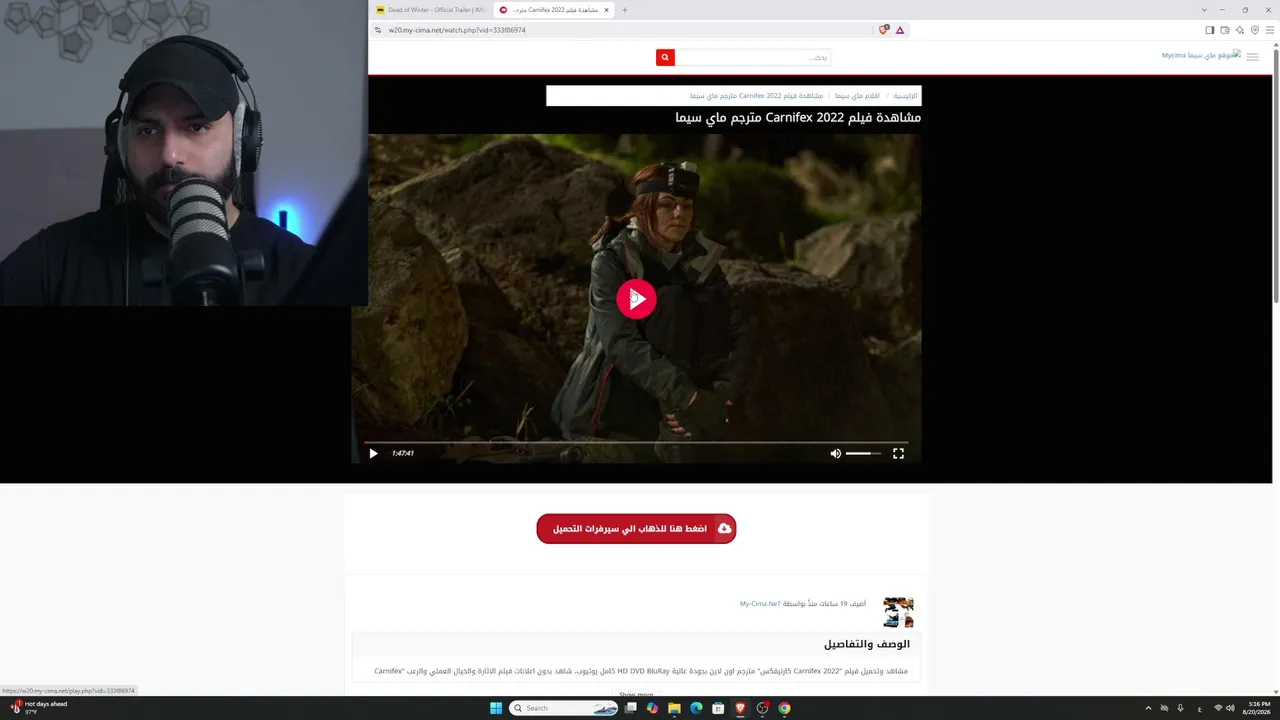The width and height of the screenshot is (1280, 720).
Task: Play the video from the bottom control bar
Action: click(x=373, y=454)
